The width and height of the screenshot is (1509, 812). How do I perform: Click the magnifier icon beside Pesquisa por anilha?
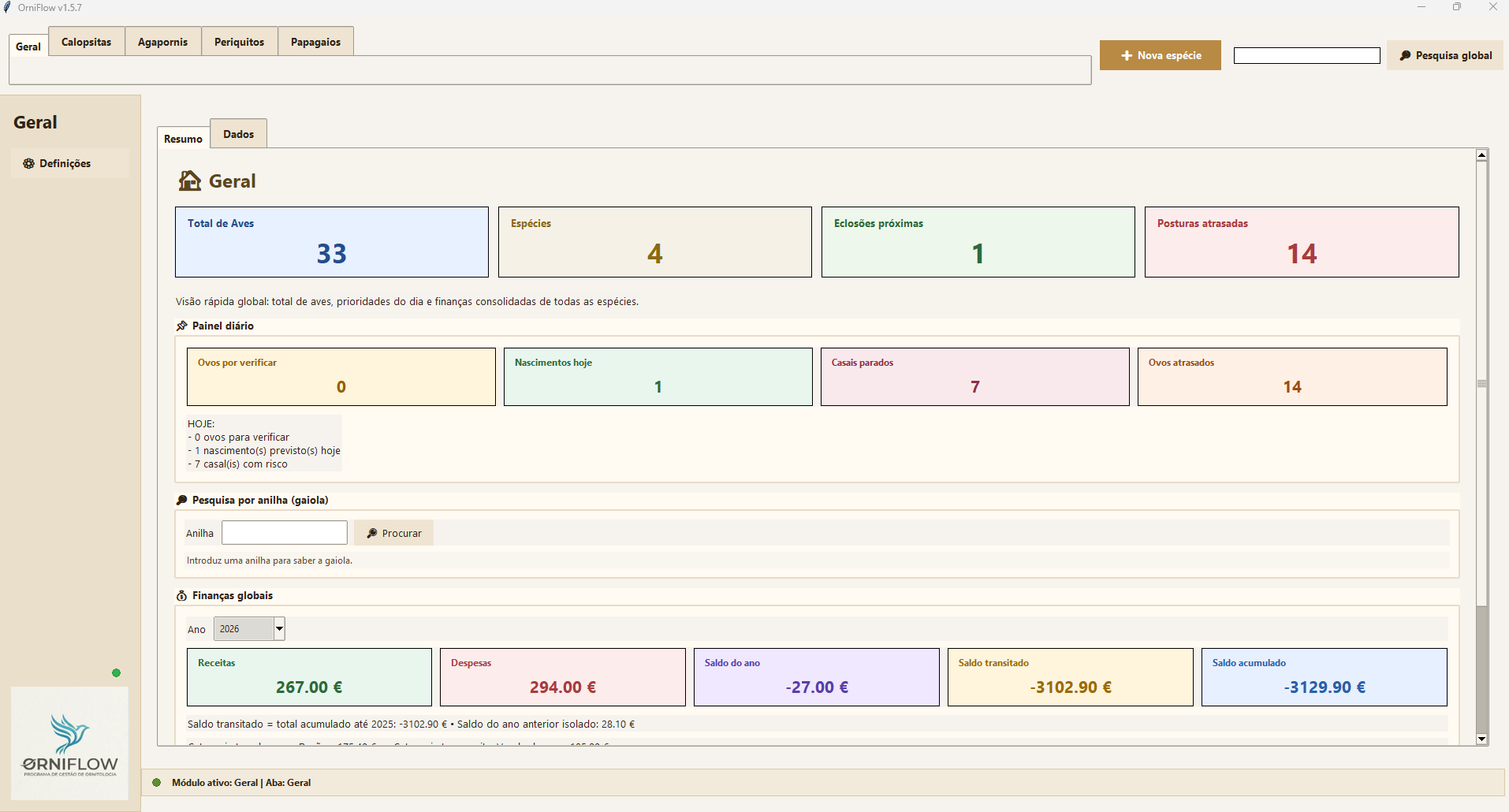pos(182,500)
